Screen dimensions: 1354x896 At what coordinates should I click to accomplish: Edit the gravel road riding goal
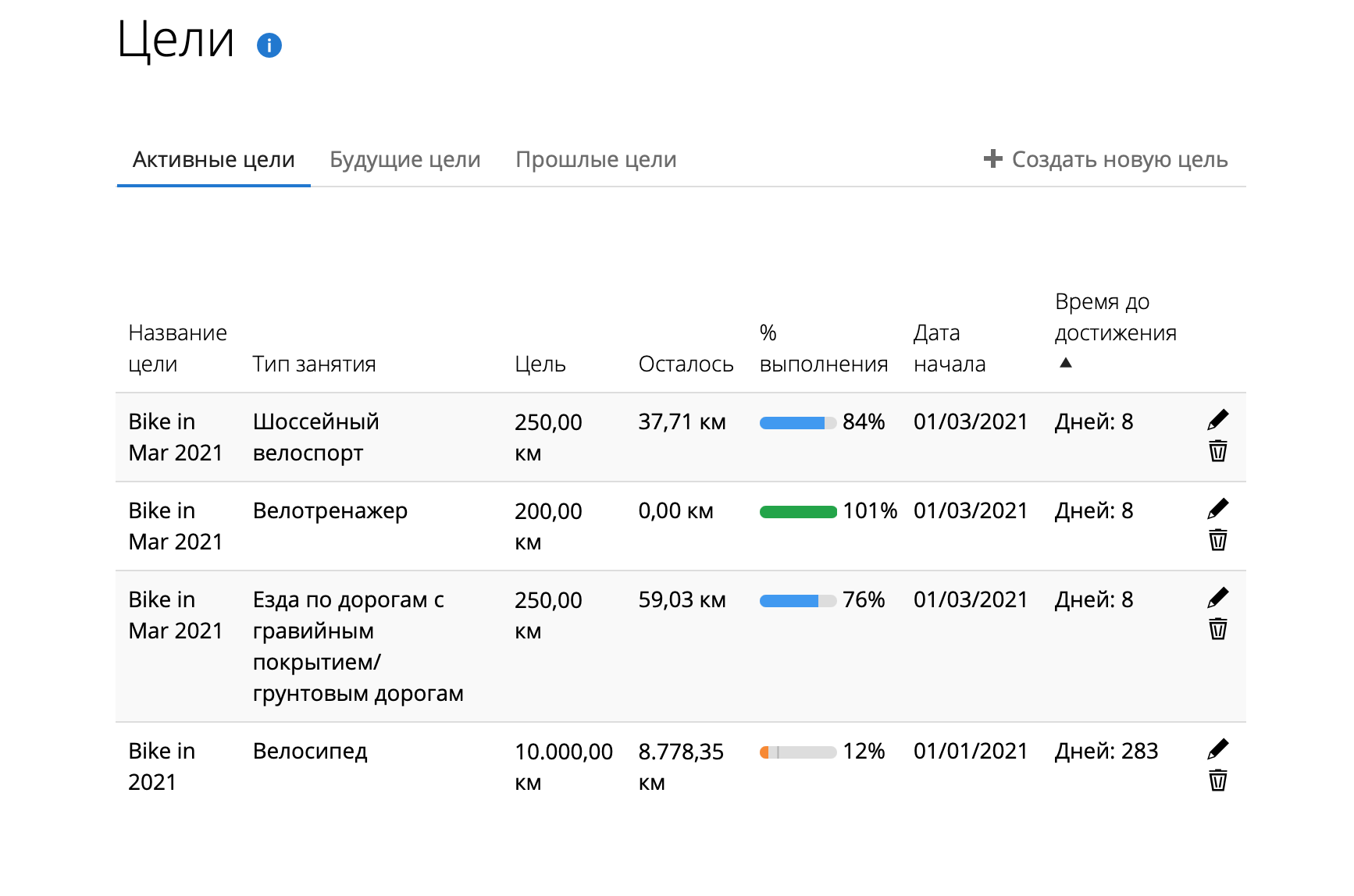point(1217,598)
